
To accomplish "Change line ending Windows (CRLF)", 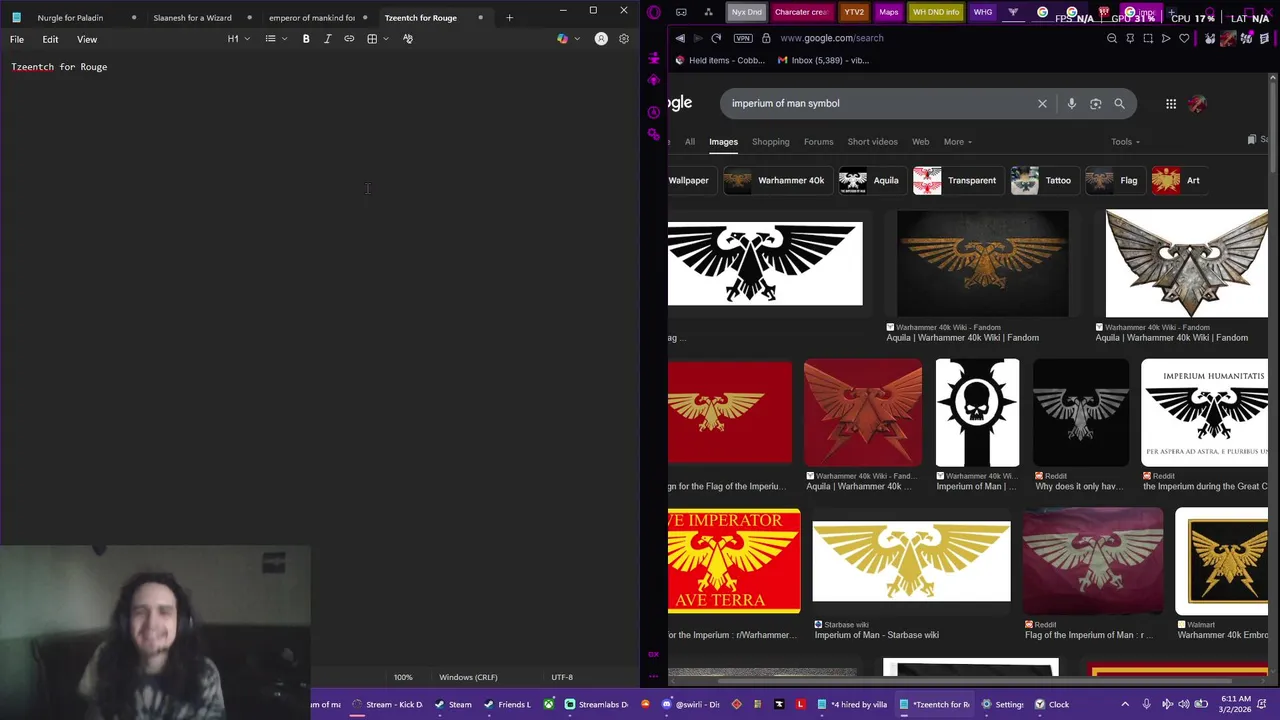I will coord(468,677).
